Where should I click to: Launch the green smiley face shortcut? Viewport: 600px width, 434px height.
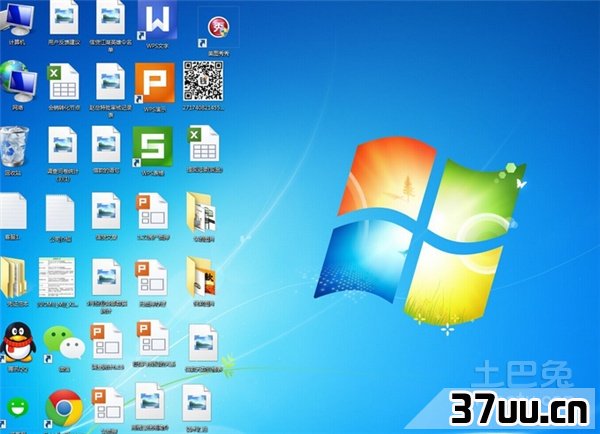tap(18, 408)
